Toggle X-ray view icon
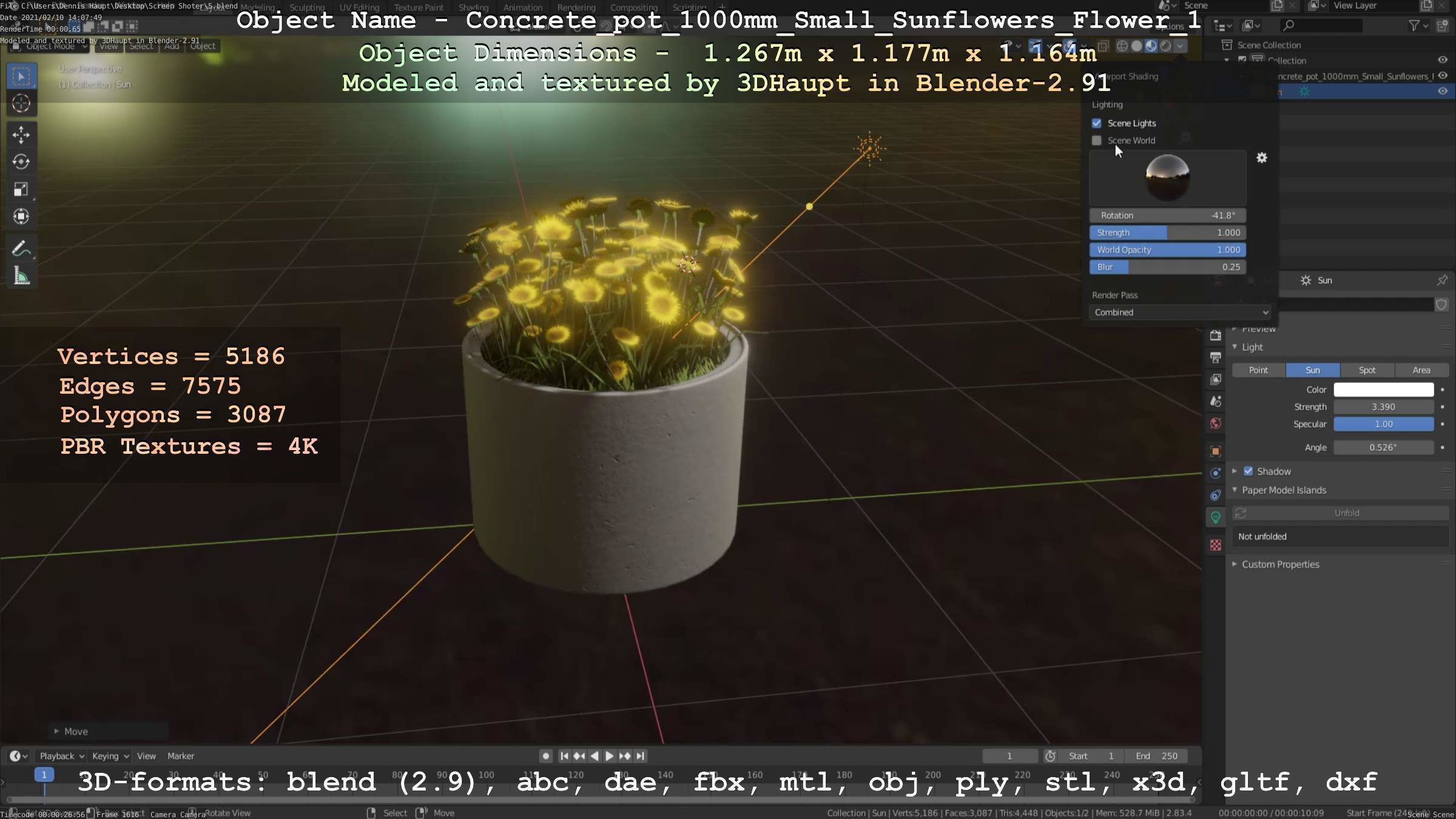This screenshot has height=819, width=1456. (x=1104, y=46)
